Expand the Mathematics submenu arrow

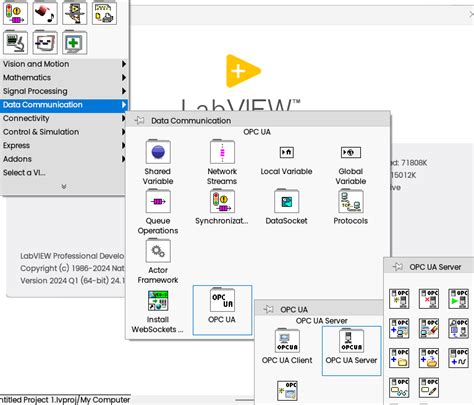(x=124, y=77)
